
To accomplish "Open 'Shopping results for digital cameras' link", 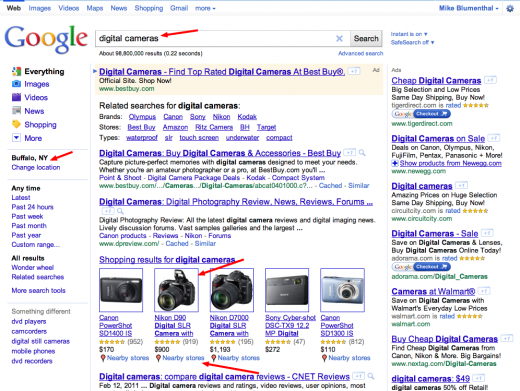I will point(167,260).
